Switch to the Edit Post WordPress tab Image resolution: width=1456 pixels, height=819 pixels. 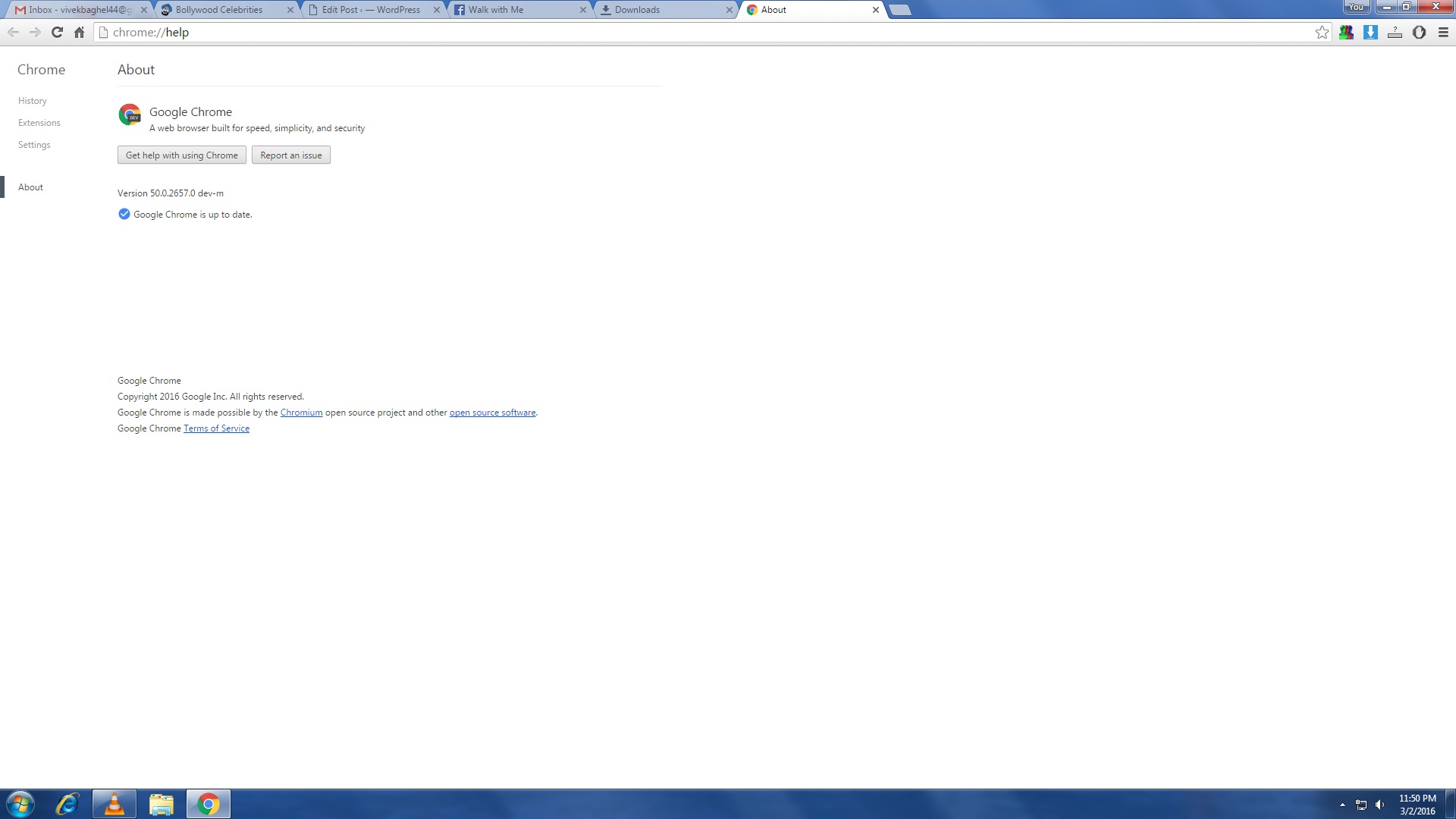(x=370, y=10)
